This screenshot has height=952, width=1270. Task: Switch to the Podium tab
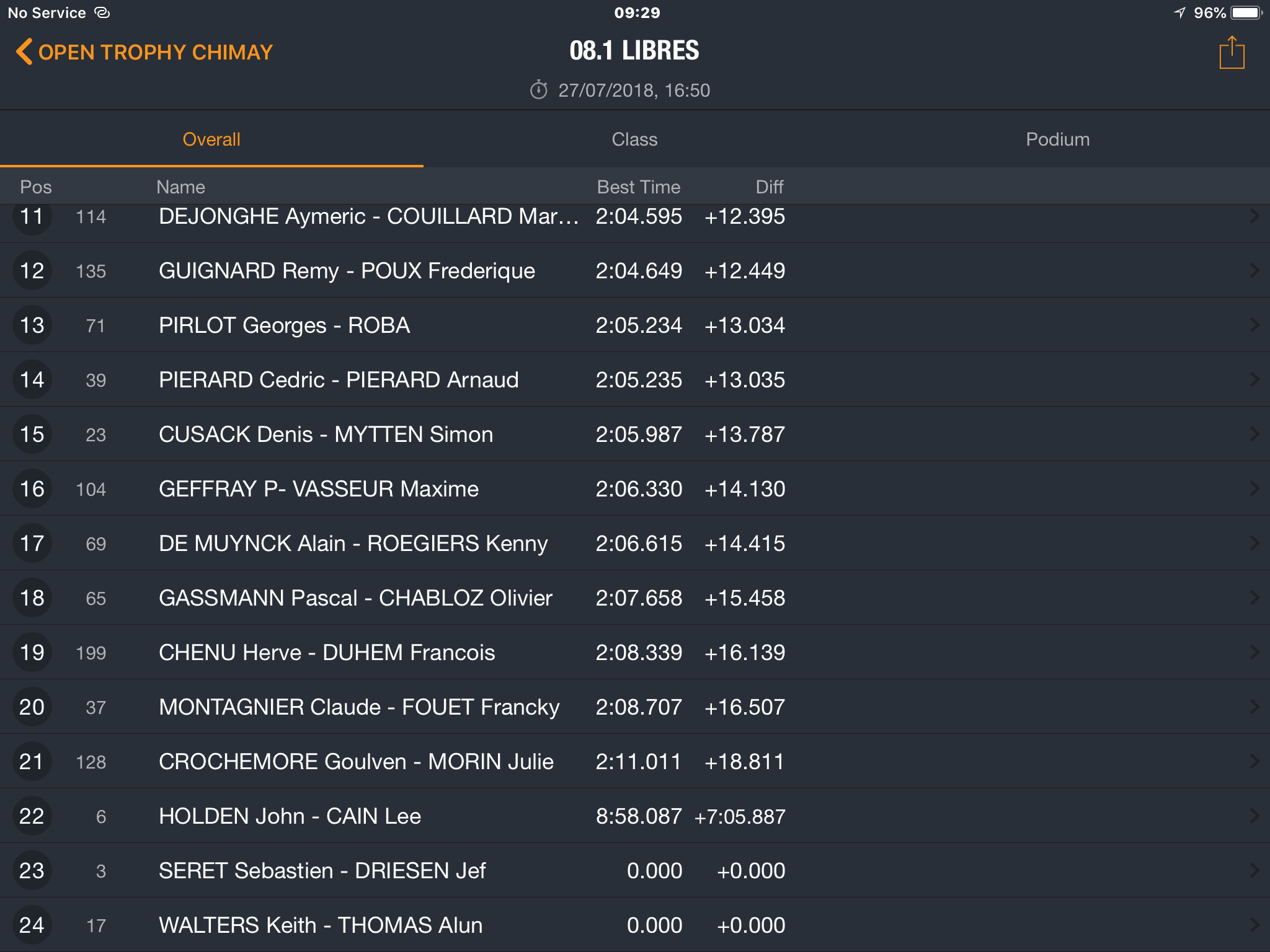pyautogui.click(x=1058, y=139)
